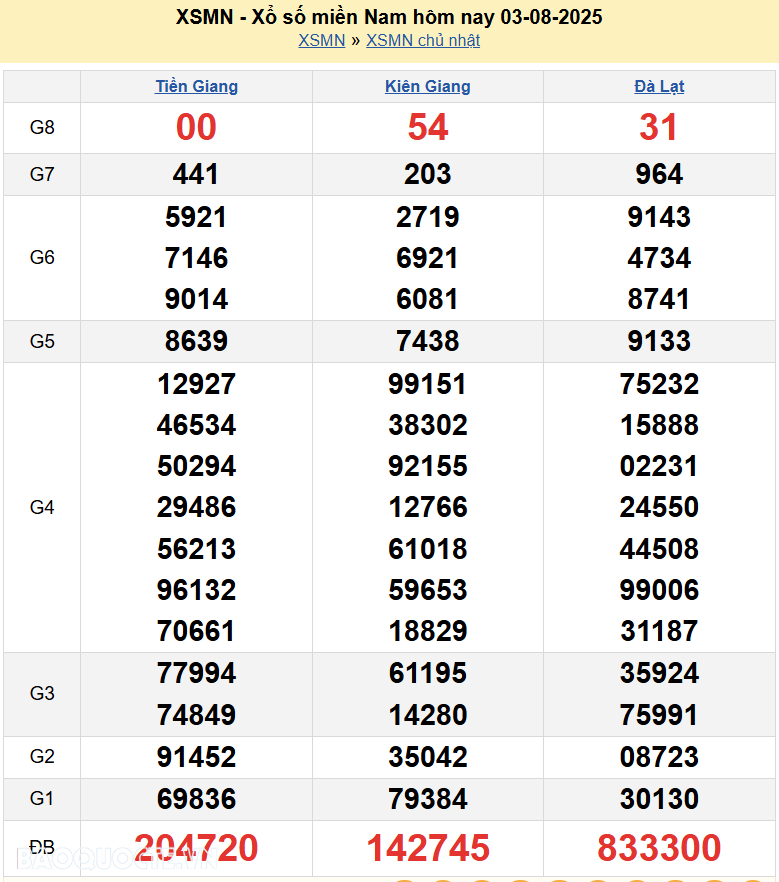
Task: Open the XSMN chủ nhật link
Action: [x=422, y=40]
